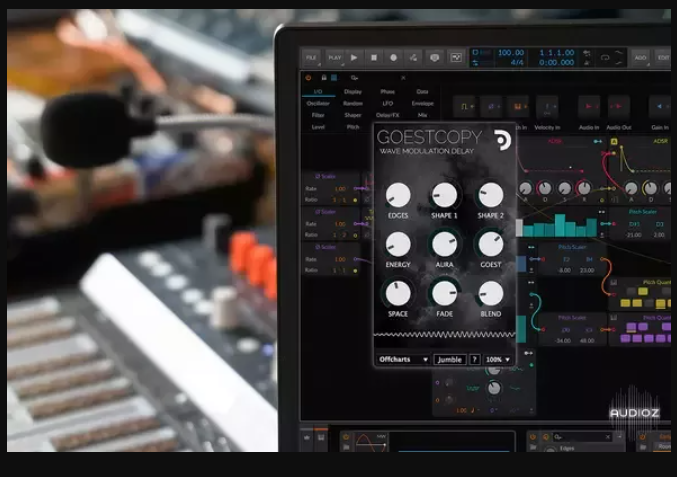Open the PLAY menu button
677x477 pixels.
335,57
